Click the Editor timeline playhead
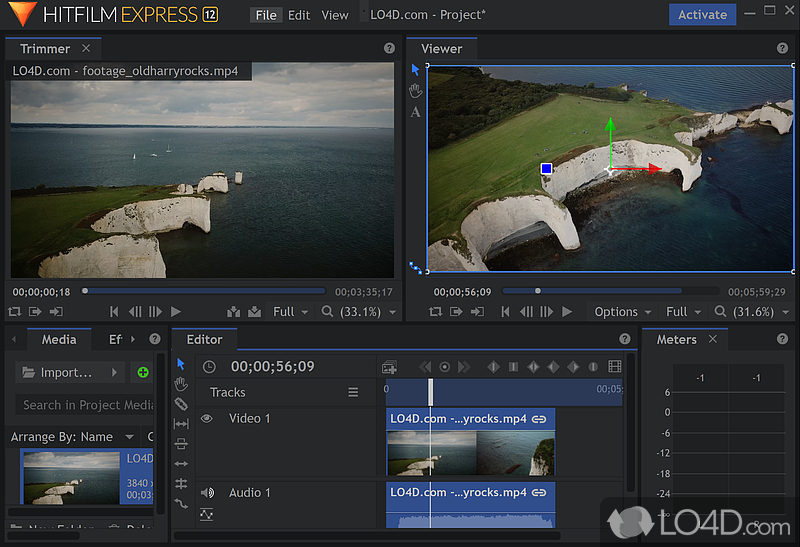Screen dimensions: 800x547 [431, 392]
